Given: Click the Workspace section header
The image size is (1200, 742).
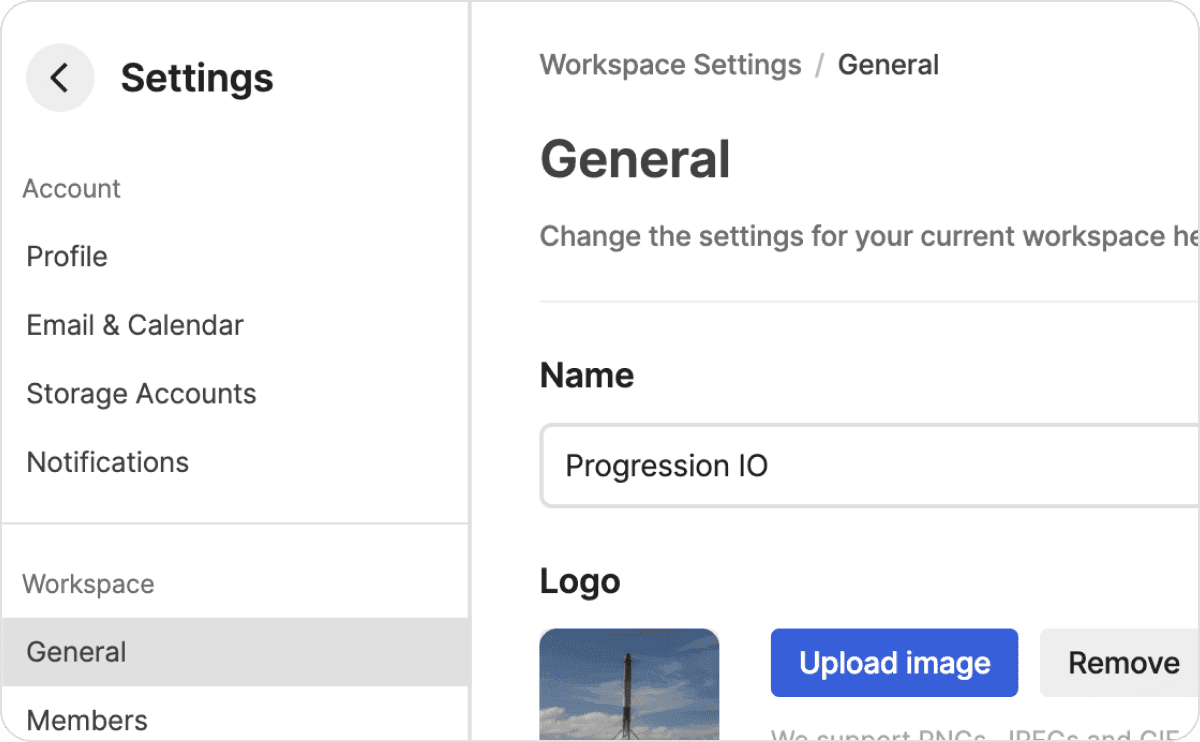Looking at the screenshot, I should tap(88, 584).
